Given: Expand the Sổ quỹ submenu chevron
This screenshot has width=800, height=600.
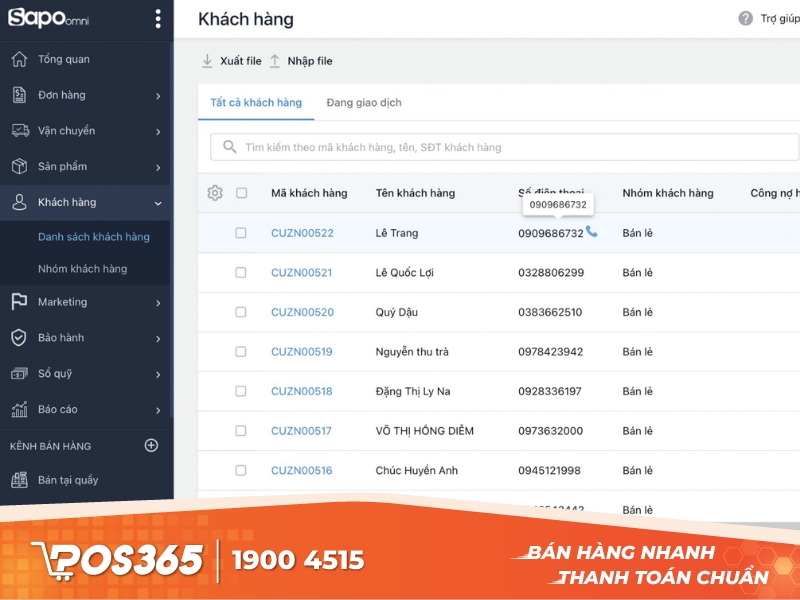Looking at the screenshot, I should (158, 374).
